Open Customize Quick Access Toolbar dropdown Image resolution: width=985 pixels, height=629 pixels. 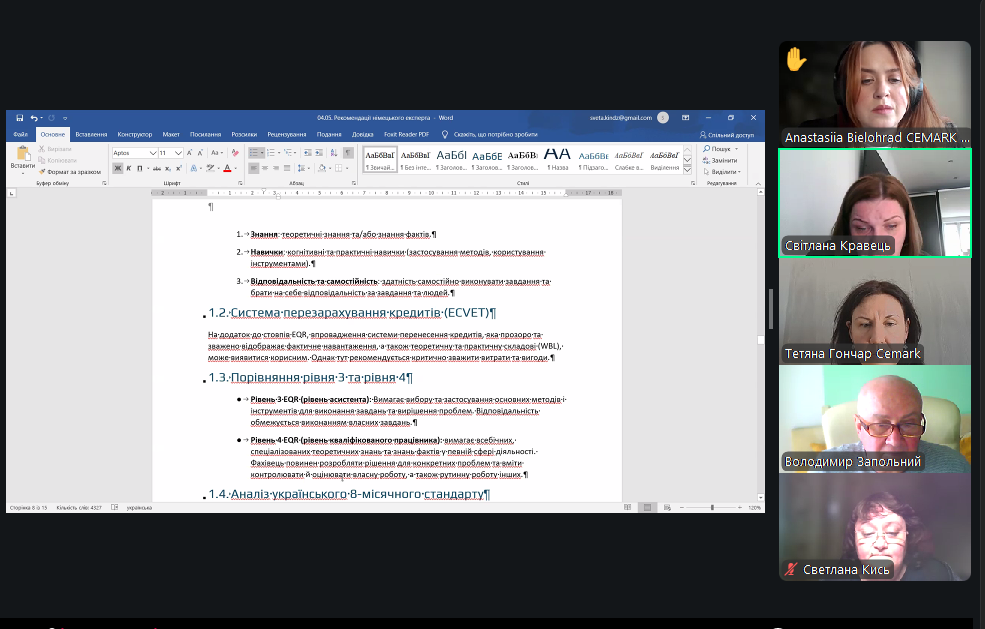click(65, 118)
